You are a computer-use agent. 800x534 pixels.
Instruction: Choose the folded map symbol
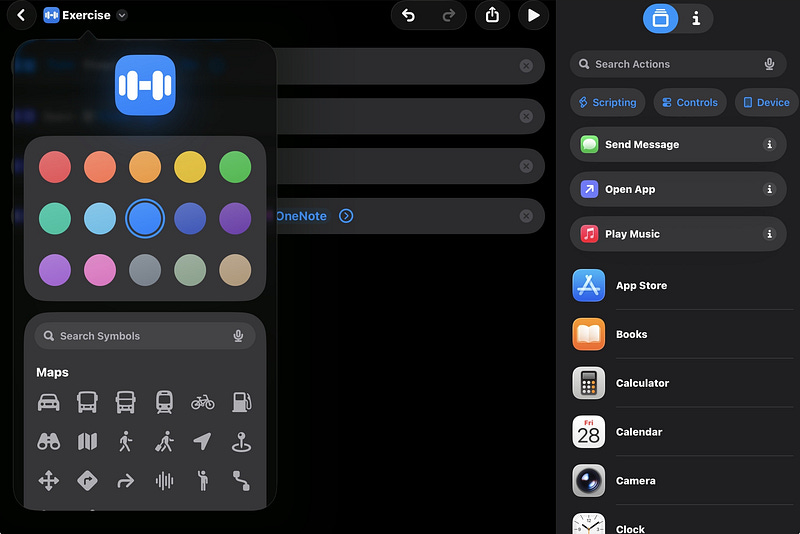click(87, 441)
